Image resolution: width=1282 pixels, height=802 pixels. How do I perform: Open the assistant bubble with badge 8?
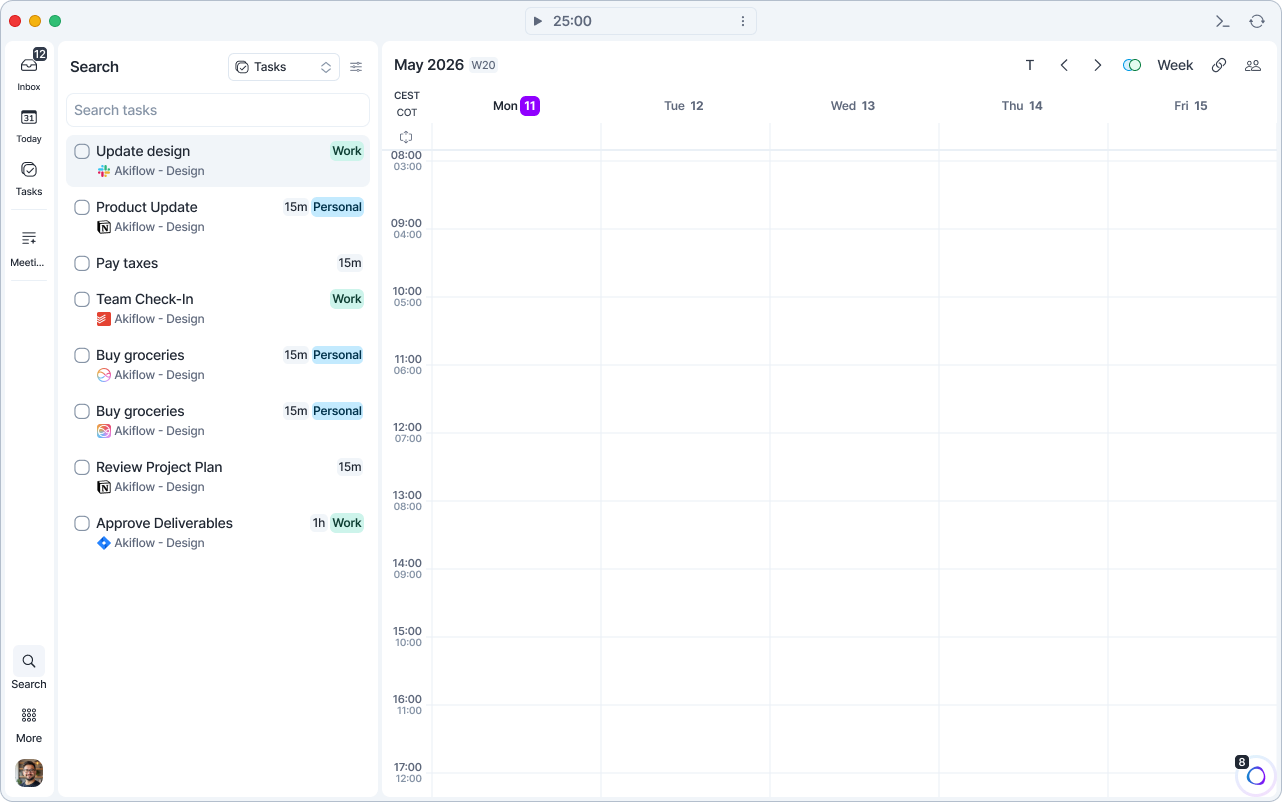pyautogui.click(x=1256, y=776)
